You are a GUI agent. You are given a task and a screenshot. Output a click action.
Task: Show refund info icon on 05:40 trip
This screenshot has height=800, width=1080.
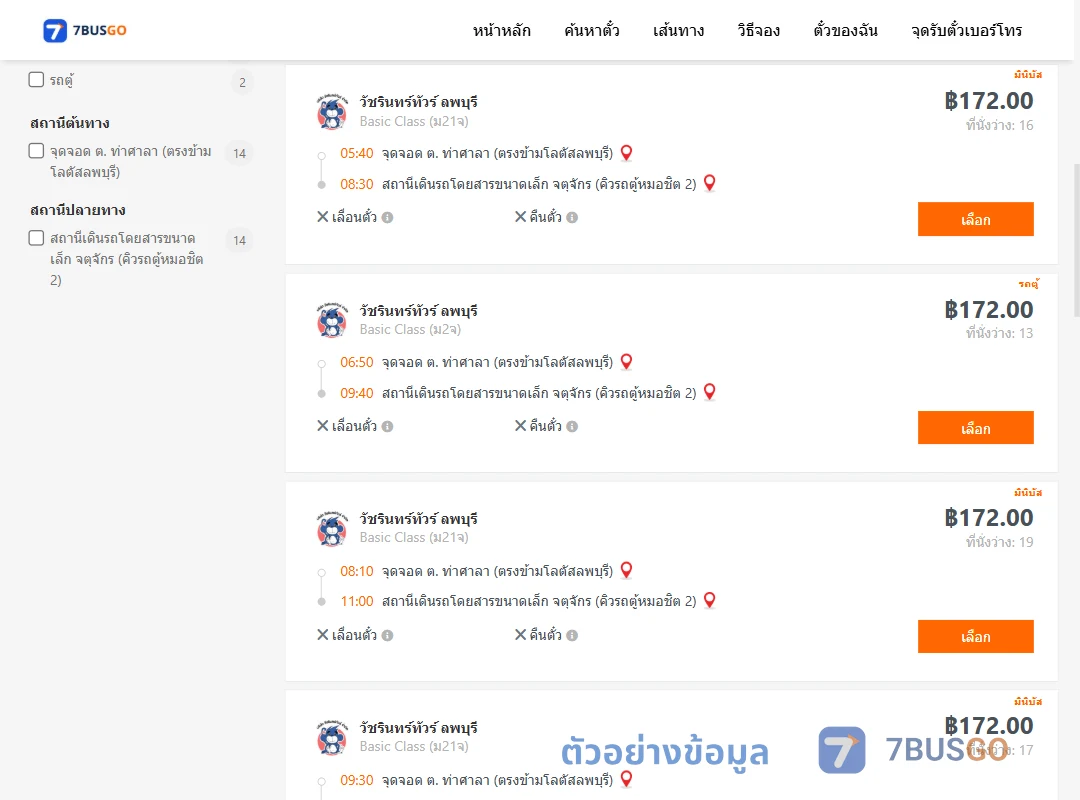pyautogui.click(x=572, y=218)
